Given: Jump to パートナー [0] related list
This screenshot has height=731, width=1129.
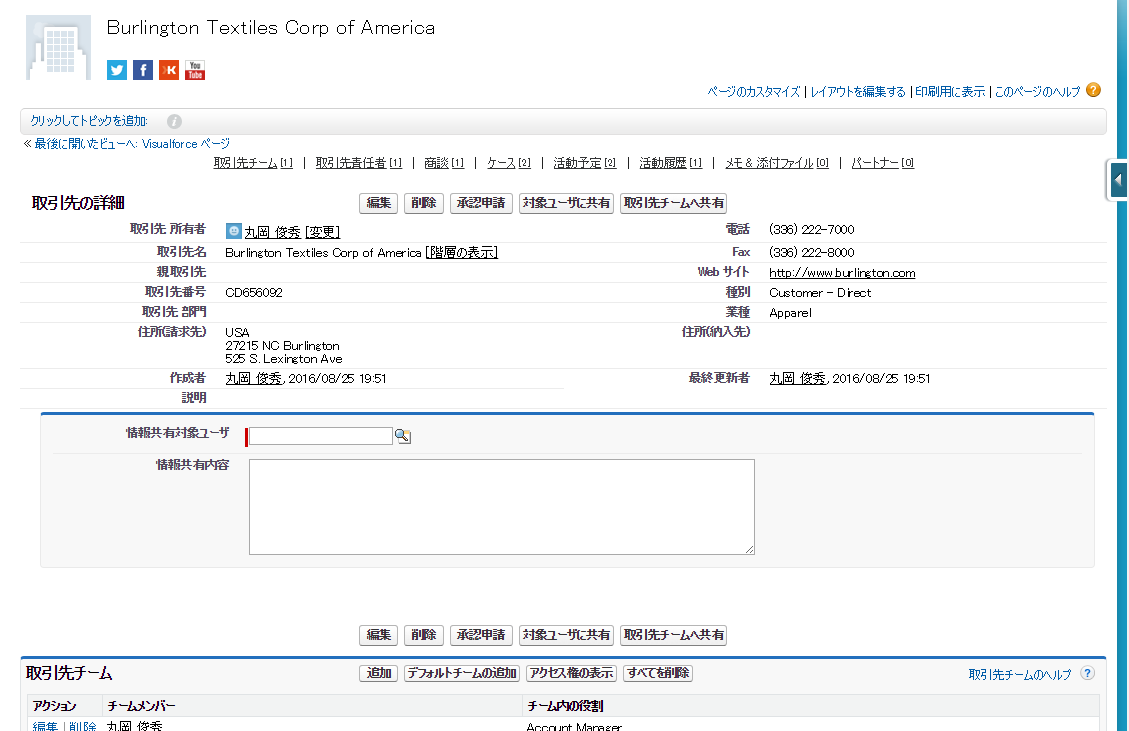Looking at the screenshot, I should click(883, 163).
